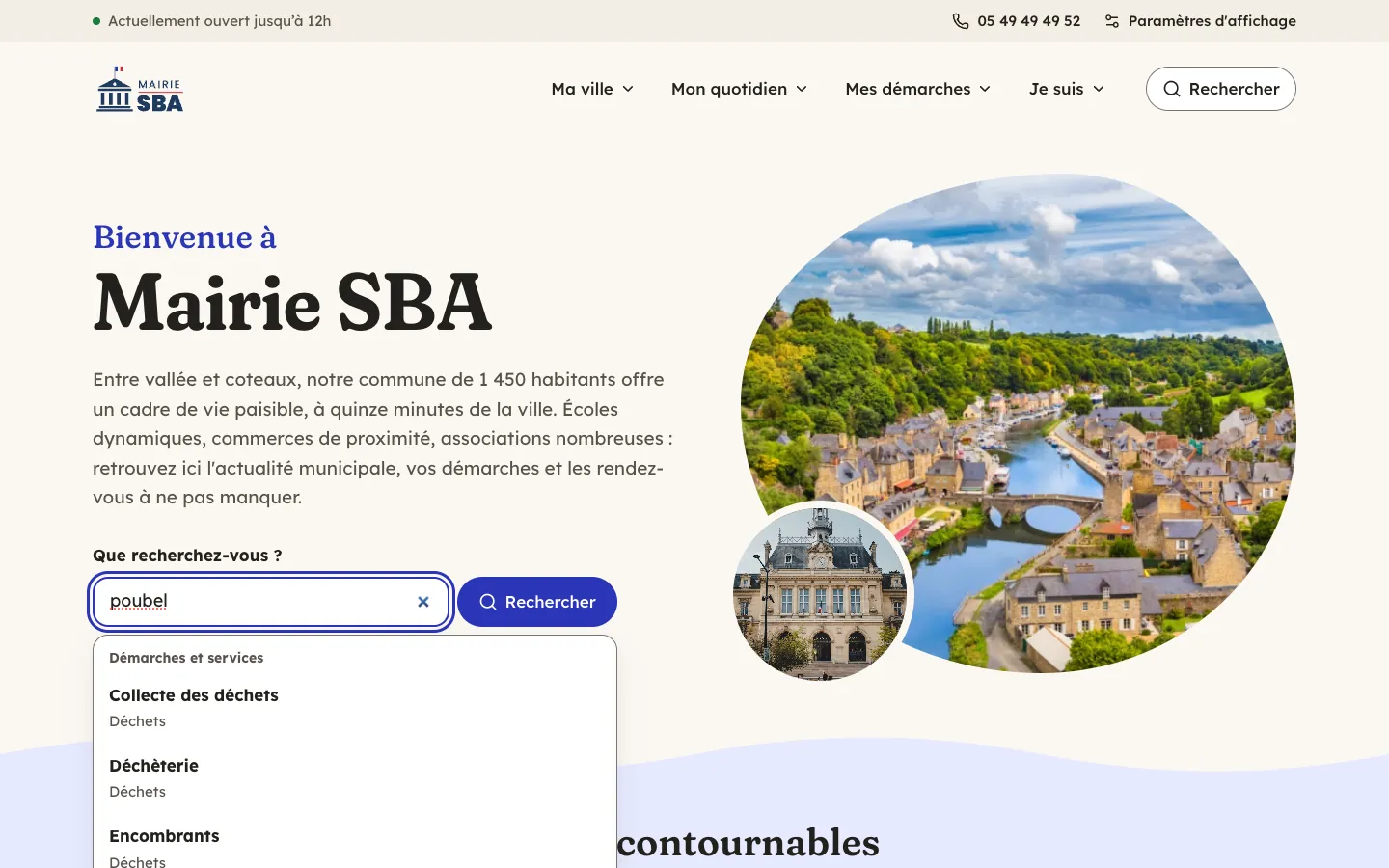
Task: Open Paramètres d'affichage
Action: pyautogui.click(x=1200, y=21)
